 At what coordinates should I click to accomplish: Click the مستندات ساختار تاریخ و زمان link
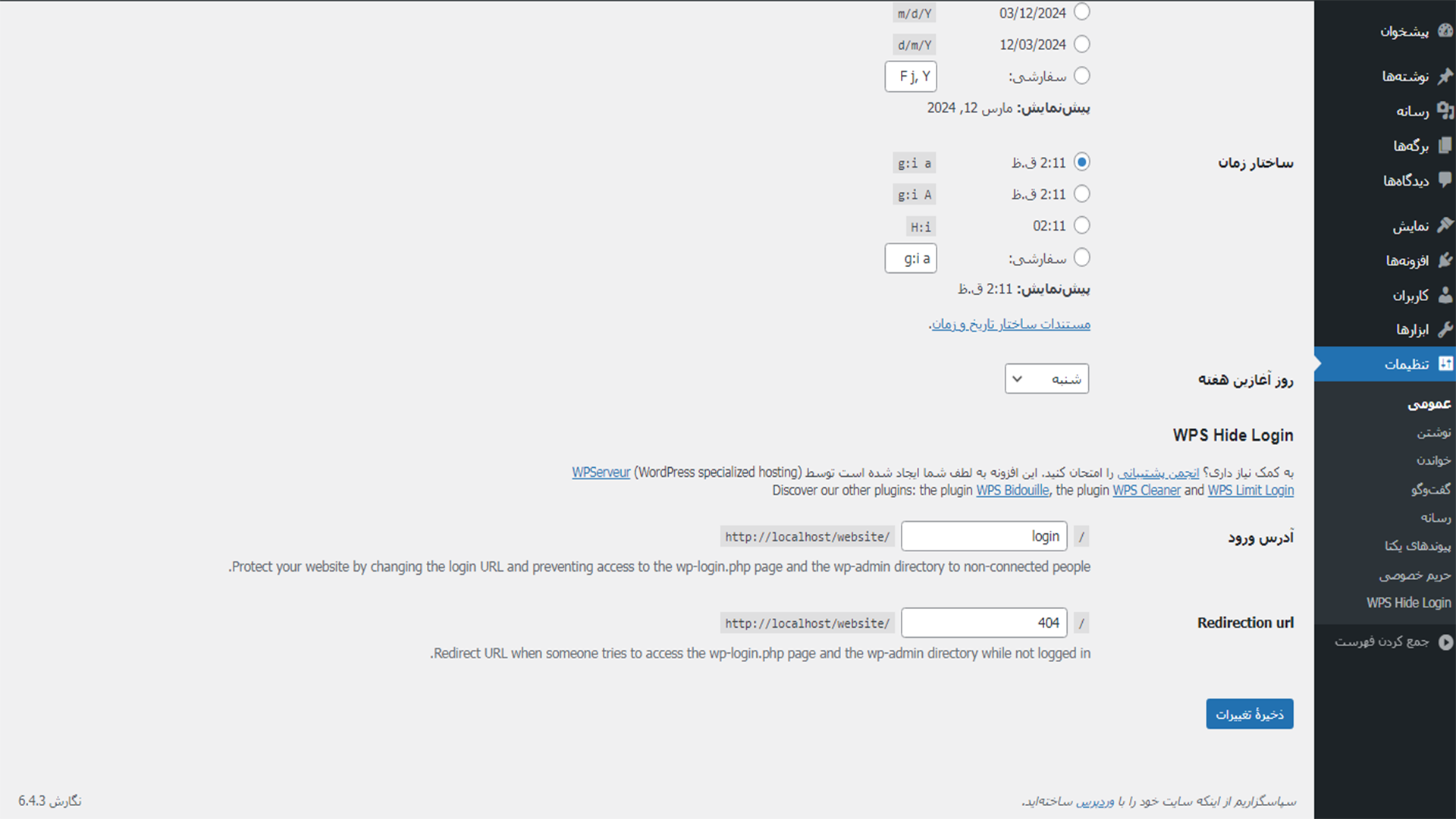(x=1011, y=323)
